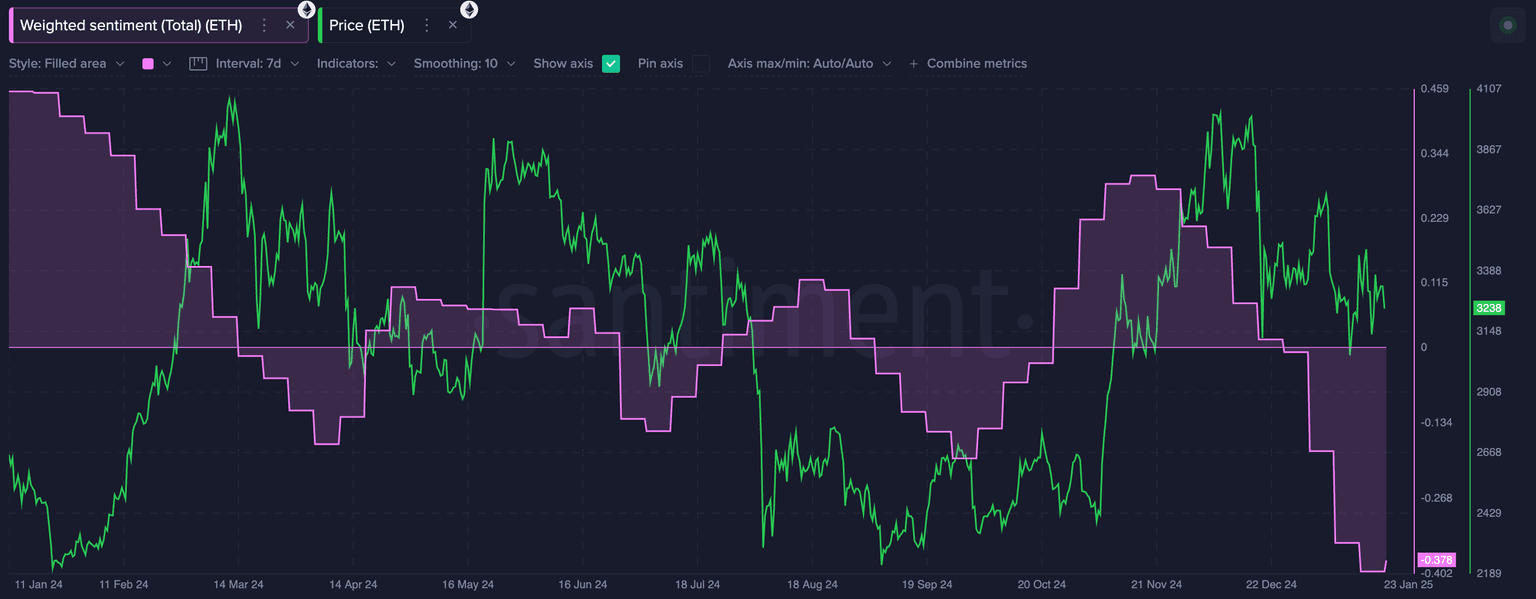This screenshot has width=1536, height=599.
Task: Click Ethereum logo on Price tab
Action: coord(469,9)
